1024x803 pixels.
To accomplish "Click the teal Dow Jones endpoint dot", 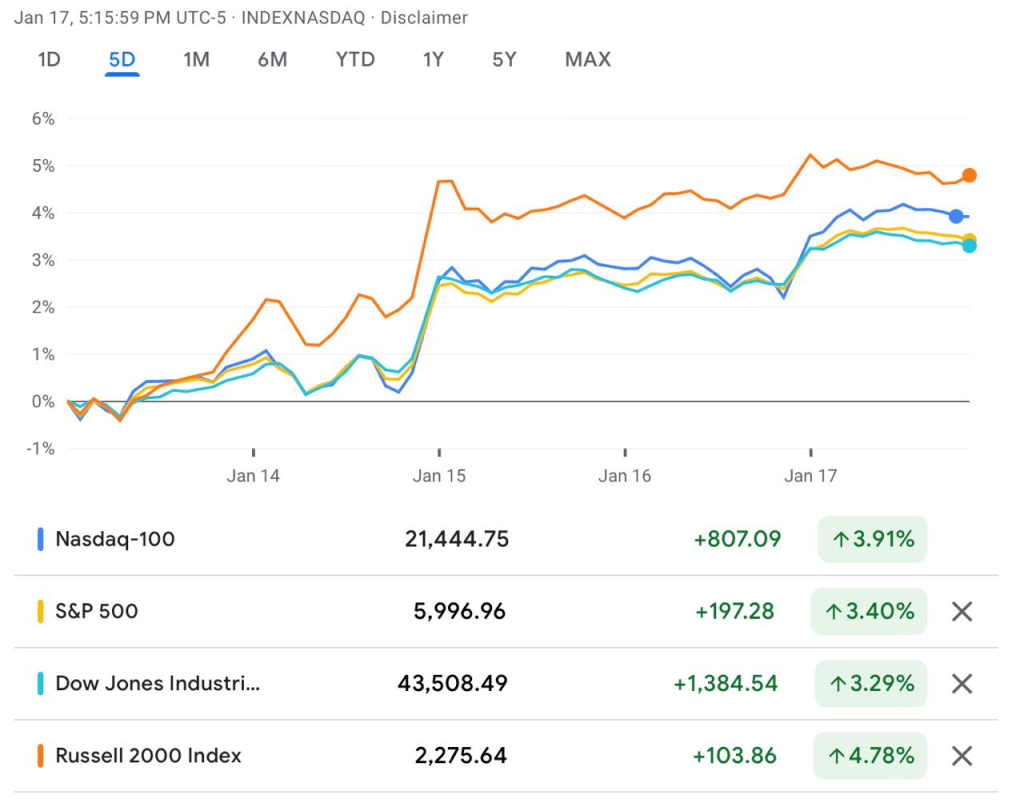I will pos(969,247).
